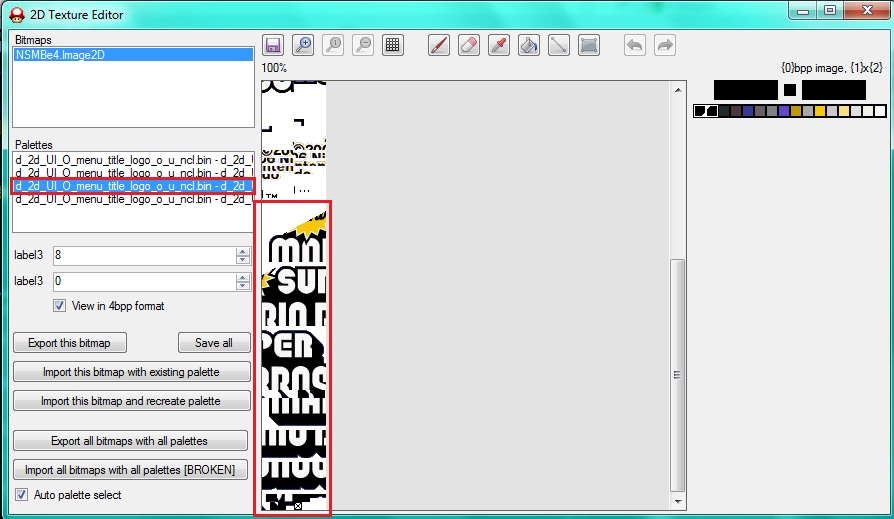Viewport: 894px width, 519px height.
Task: Click the 2D Texture Editor window title
Action: point(76,15)
